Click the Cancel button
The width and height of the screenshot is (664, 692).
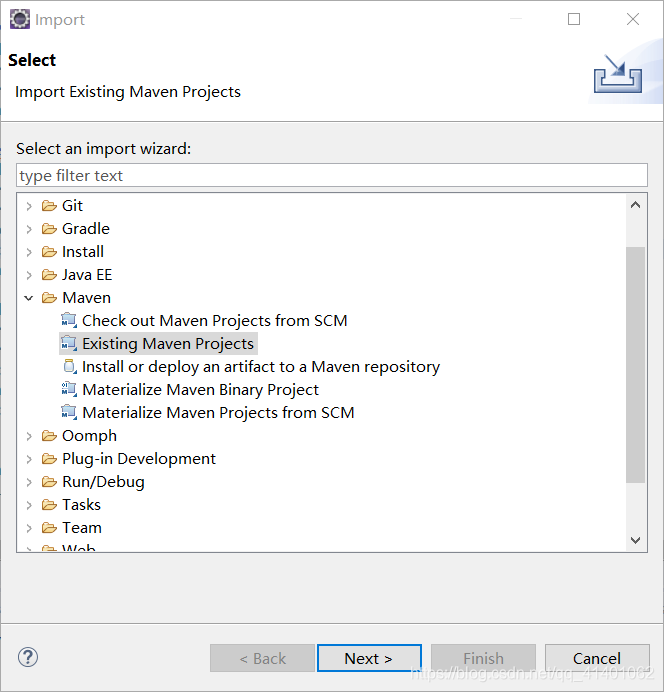[597, 658]
